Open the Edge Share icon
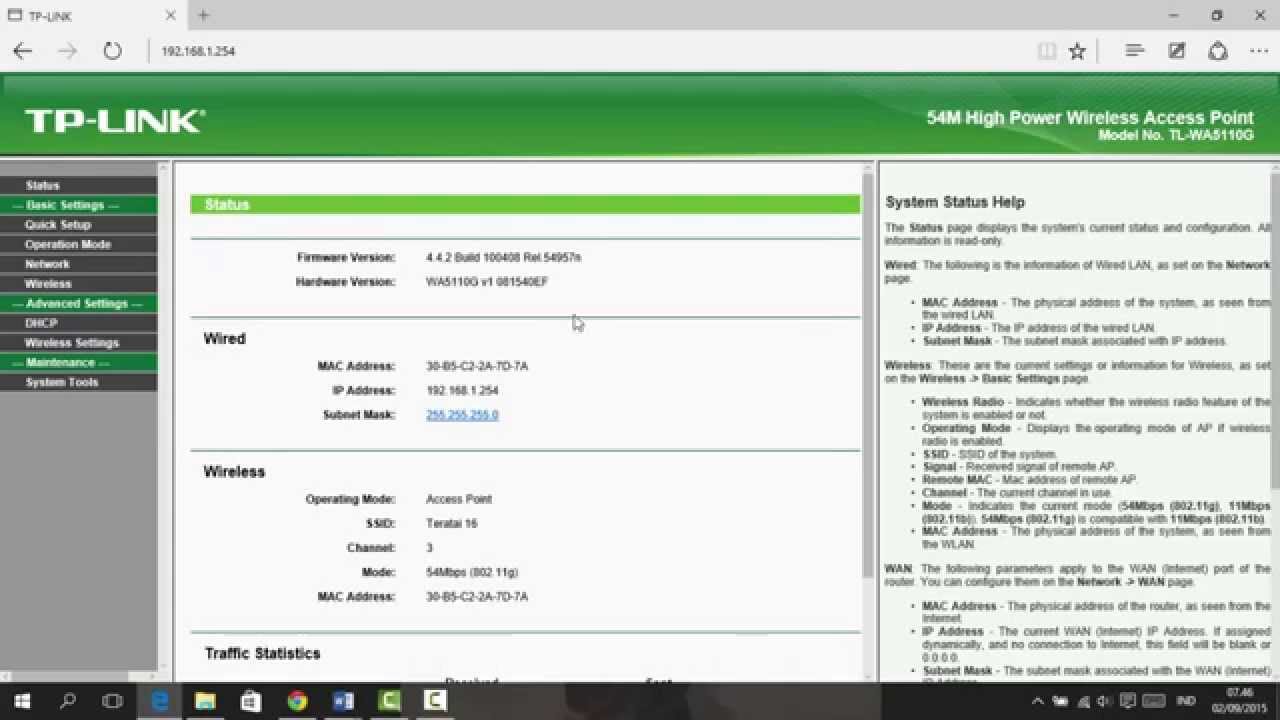Screen dimensions: 1280x720 (x=1218, y=50)
